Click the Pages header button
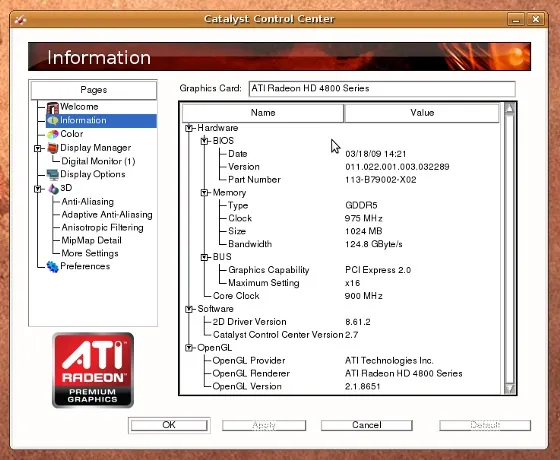 click(94, 90)
